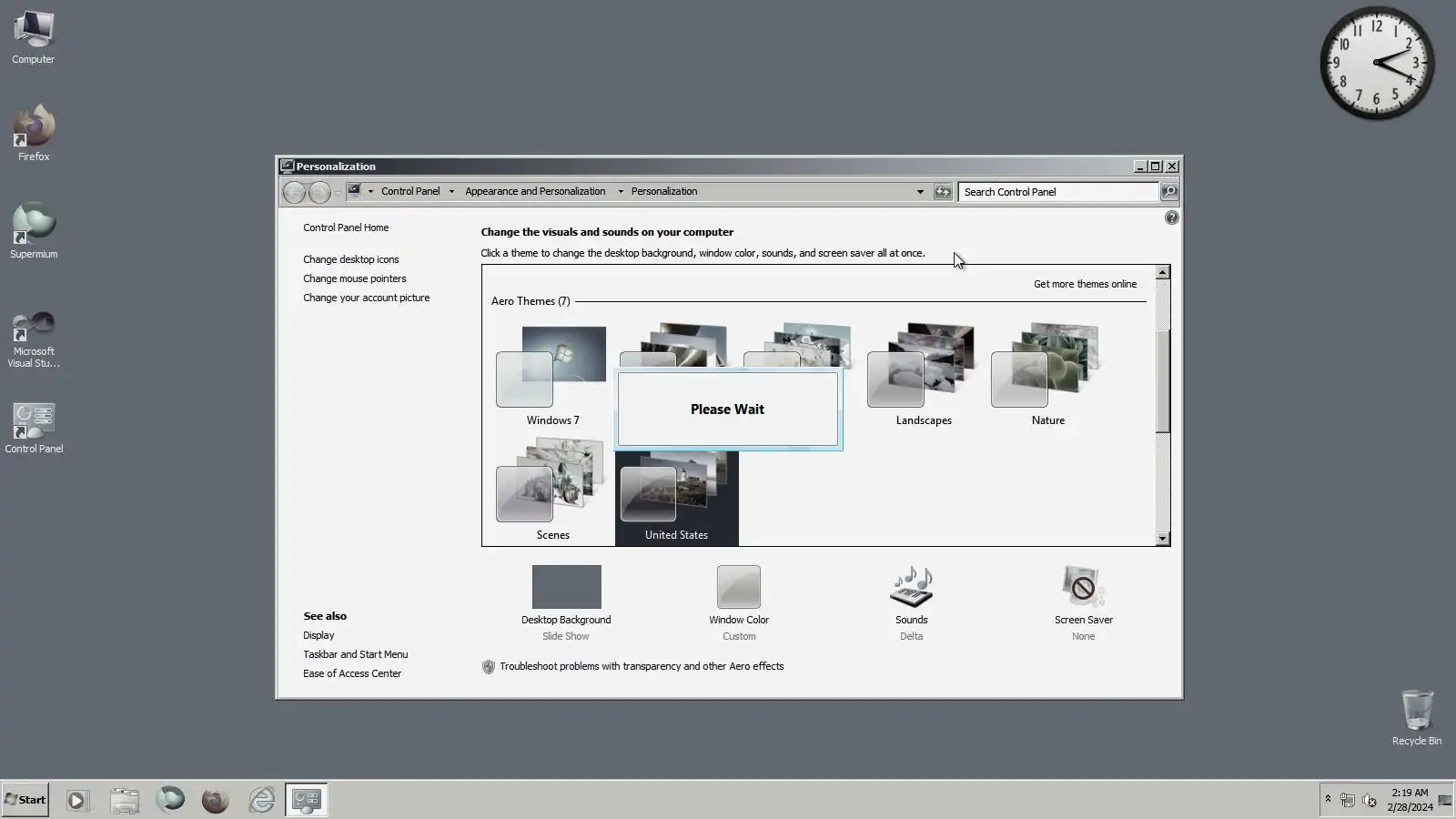
Task: Launch Supermium from the taskbar
Action: point(170,800)
